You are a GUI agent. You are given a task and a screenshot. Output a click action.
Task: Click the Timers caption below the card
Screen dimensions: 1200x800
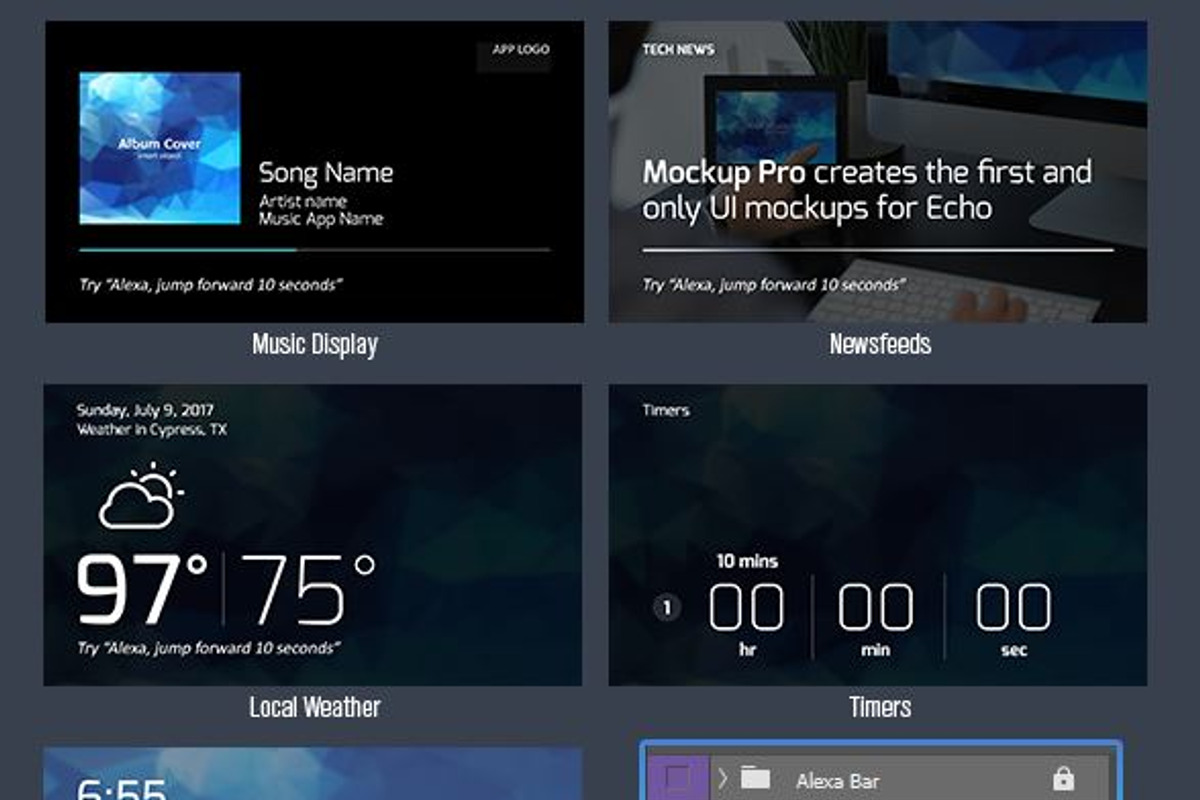pyautogui.click(x=880, y=708)
